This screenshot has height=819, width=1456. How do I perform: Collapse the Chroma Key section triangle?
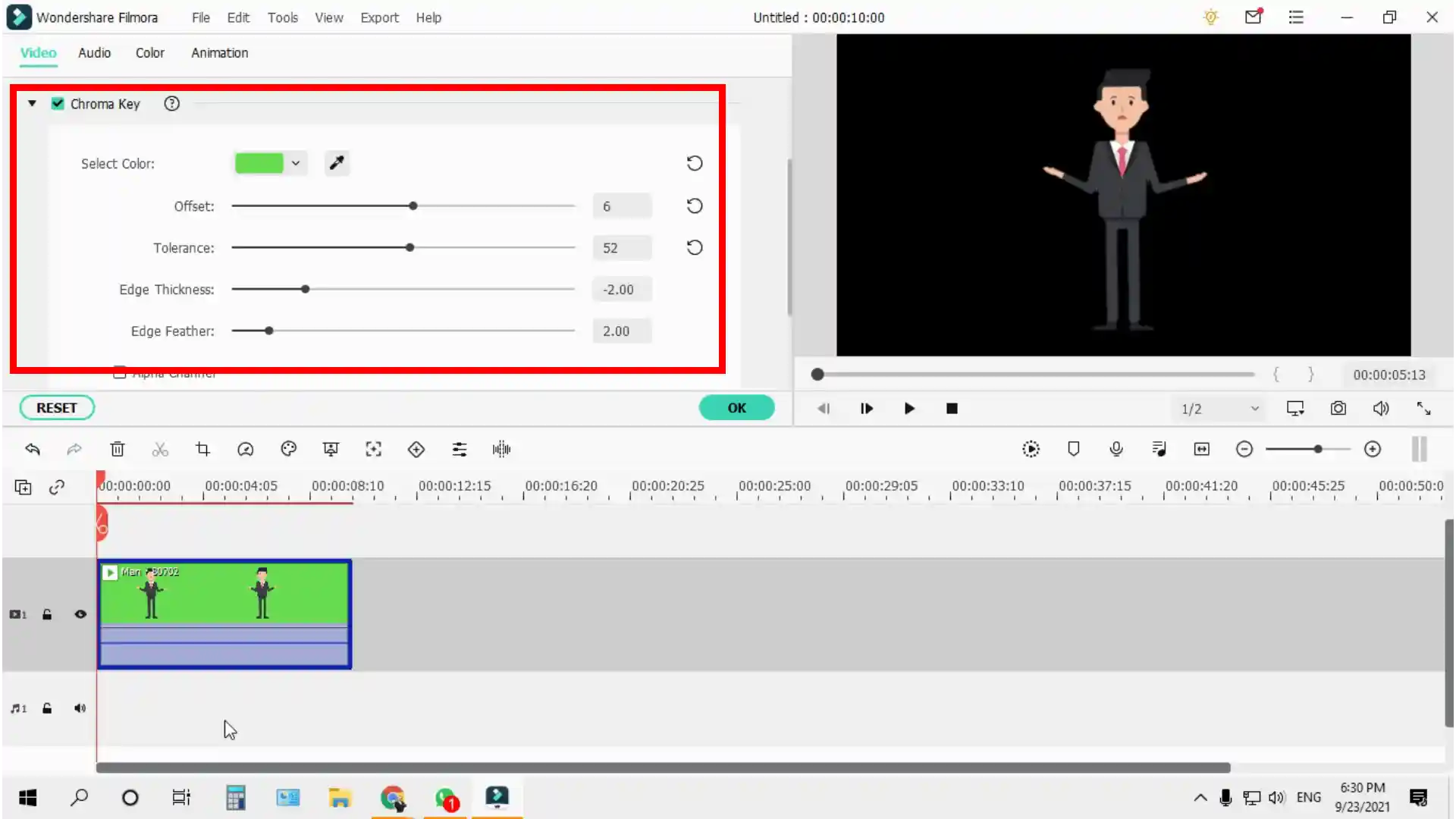(32, 103)
